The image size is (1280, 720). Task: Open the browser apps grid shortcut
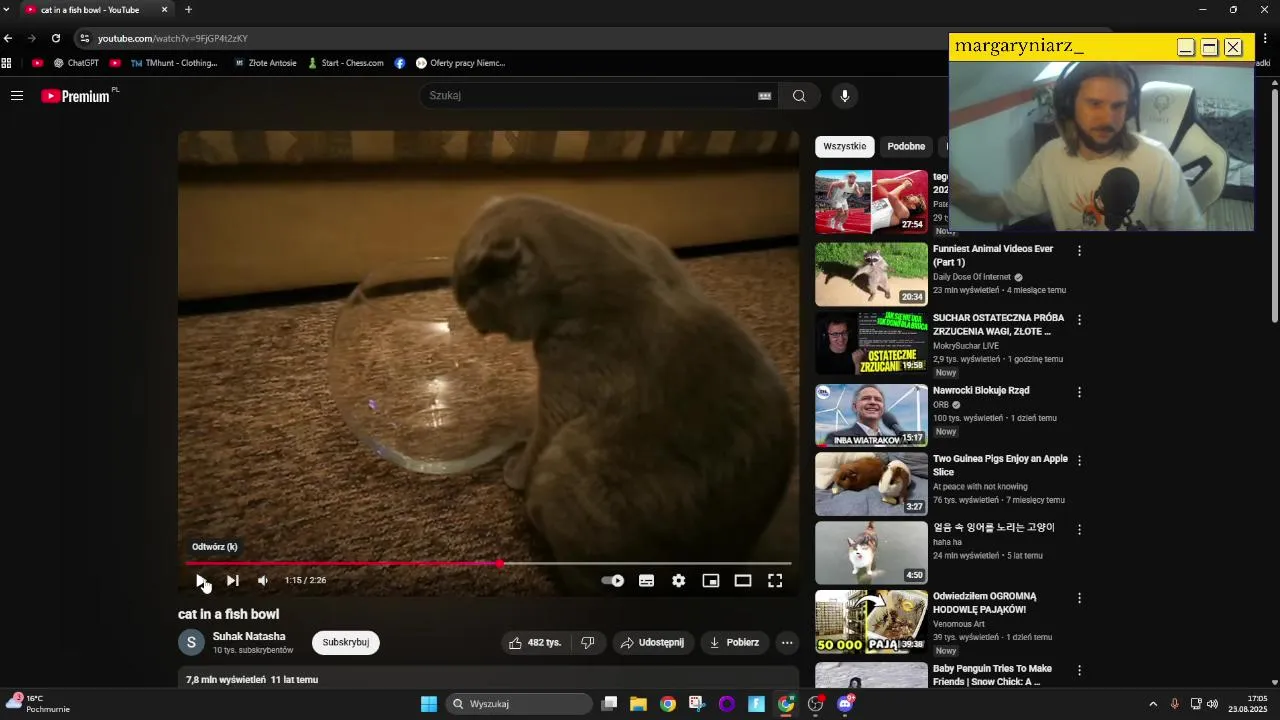pos(6,63)
